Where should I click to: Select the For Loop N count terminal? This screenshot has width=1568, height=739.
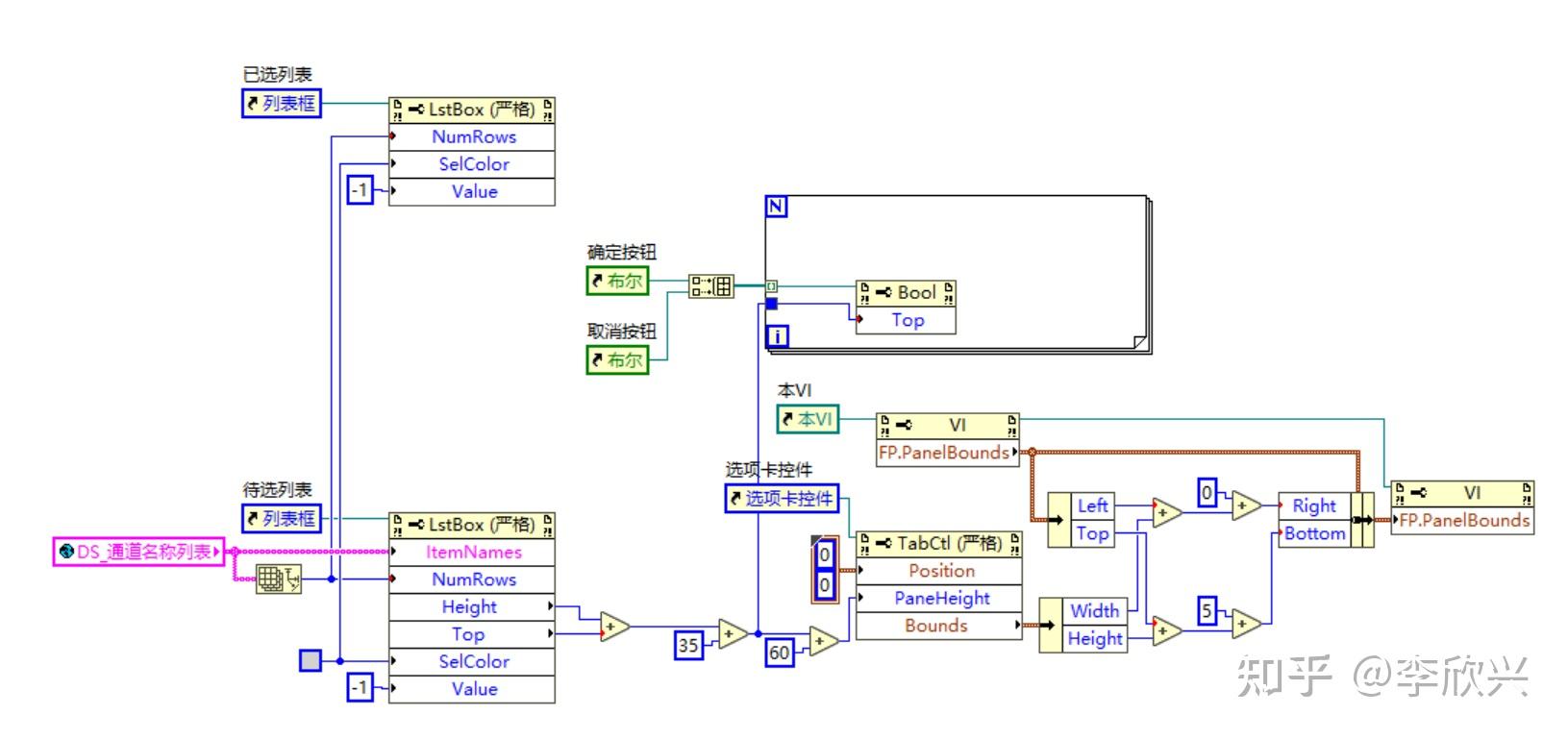(776, 207)
